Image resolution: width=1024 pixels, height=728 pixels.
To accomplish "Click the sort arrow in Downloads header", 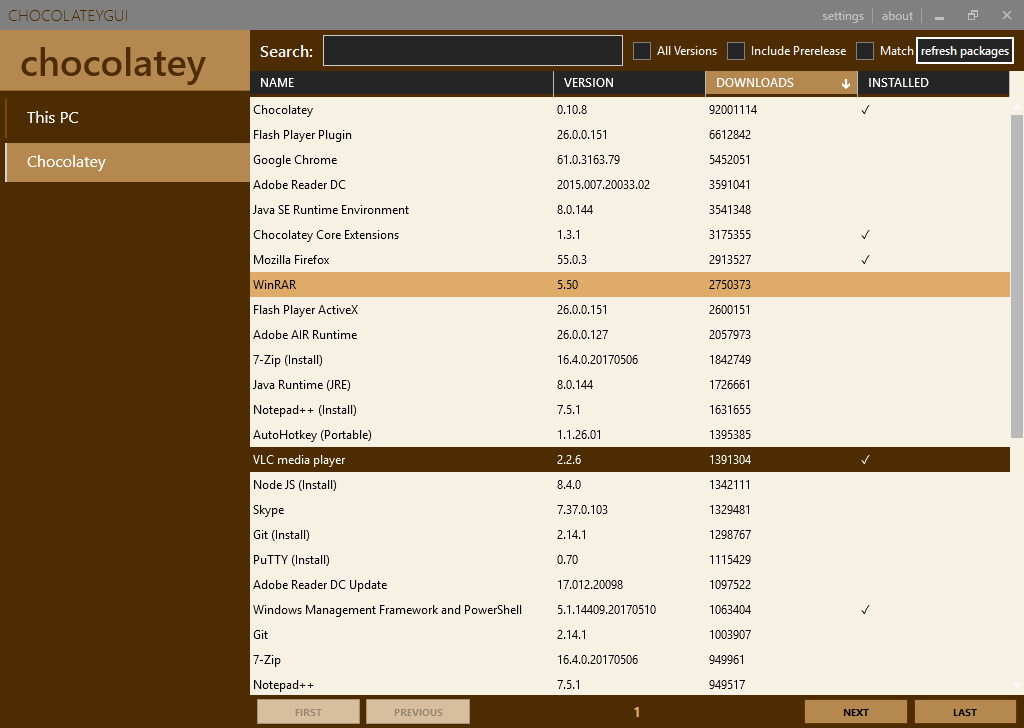I will tap(846, 84).
